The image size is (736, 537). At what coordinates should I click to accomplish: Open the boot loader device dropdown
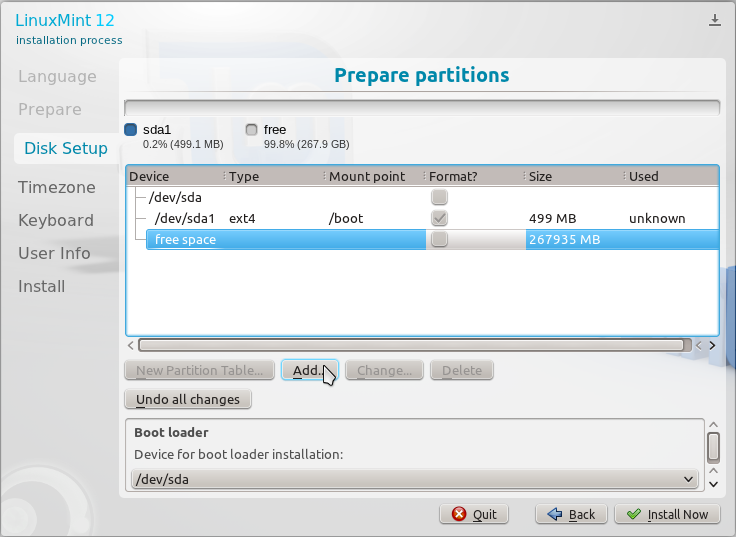click(x=414, y=479)
